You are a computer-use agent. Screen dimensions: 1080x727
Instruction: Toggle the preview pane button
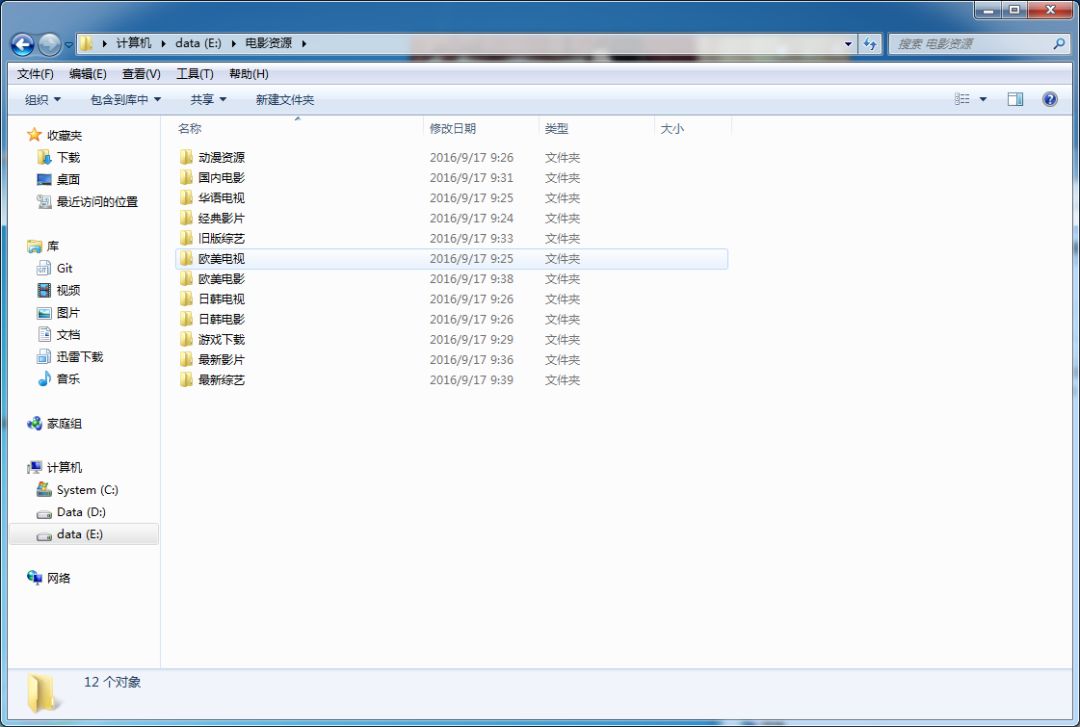(x=1015, y=99)
